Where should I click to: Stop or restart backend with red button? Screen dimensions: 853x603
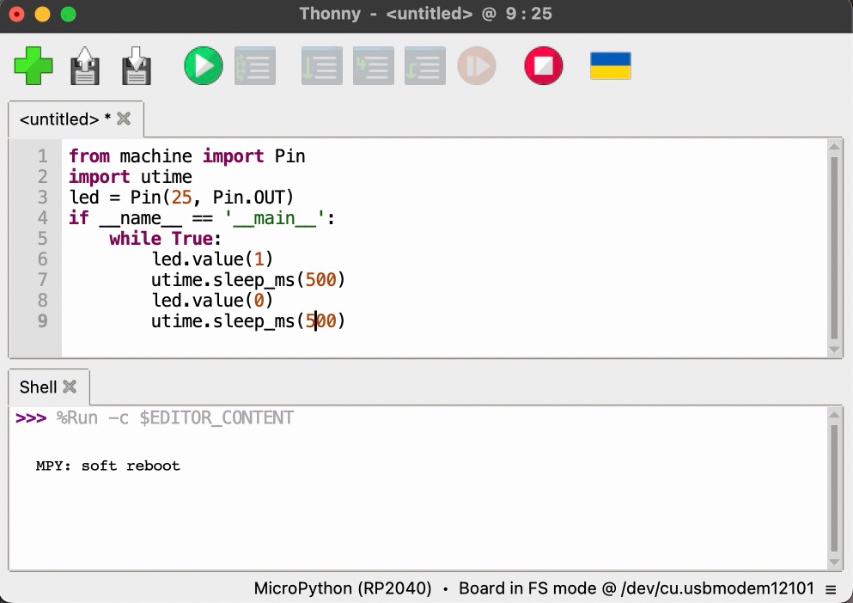(x=543, y=66)
